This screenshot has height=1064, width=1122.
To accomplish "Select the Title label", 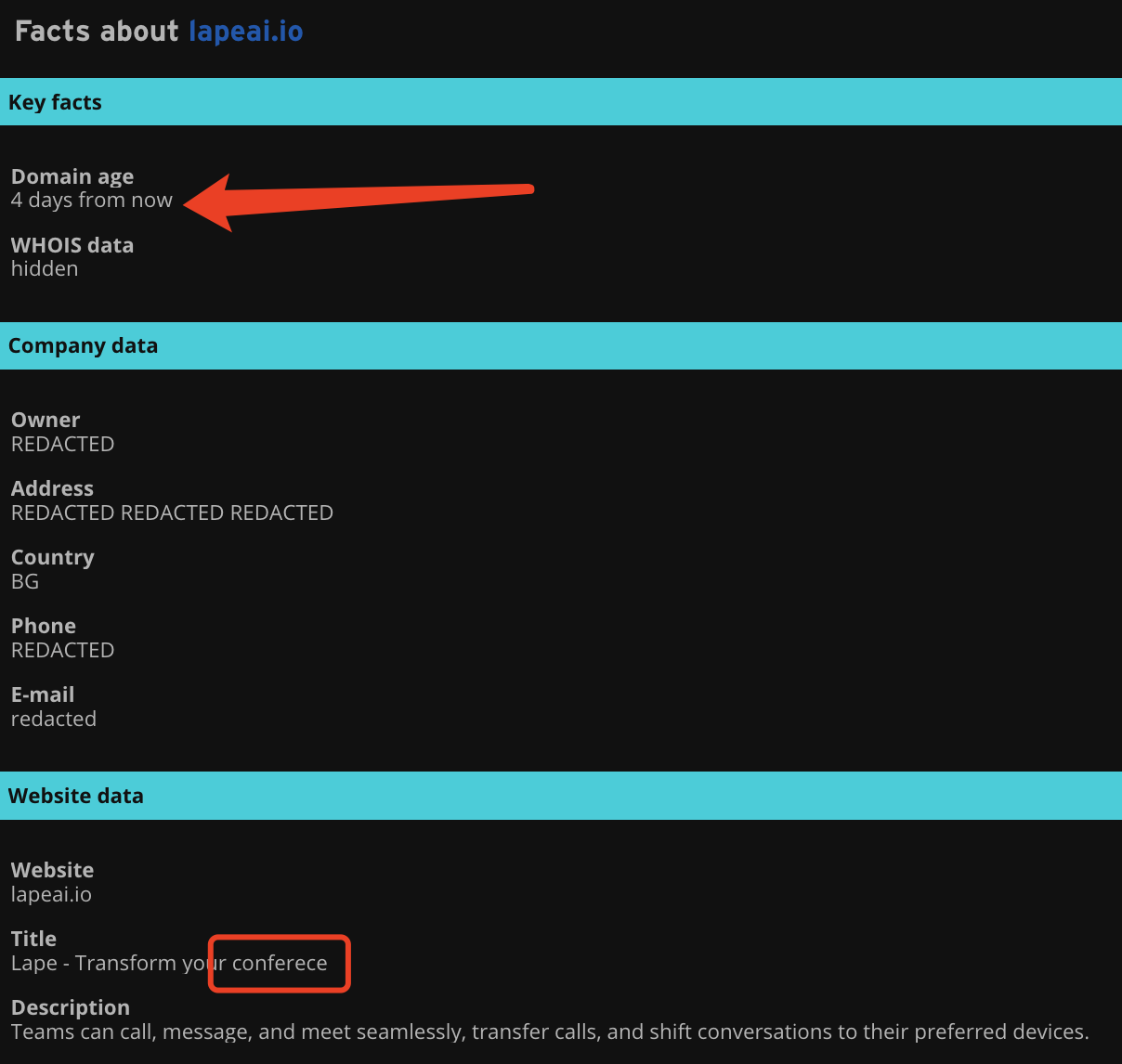I will click(33, 939).
